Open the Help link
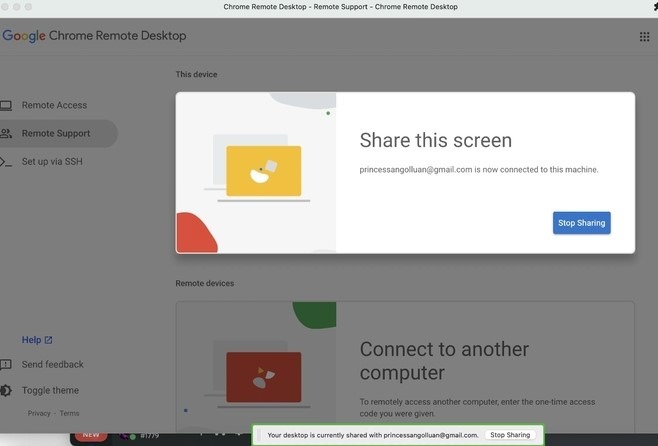658x446 pixels. [31, 340]
